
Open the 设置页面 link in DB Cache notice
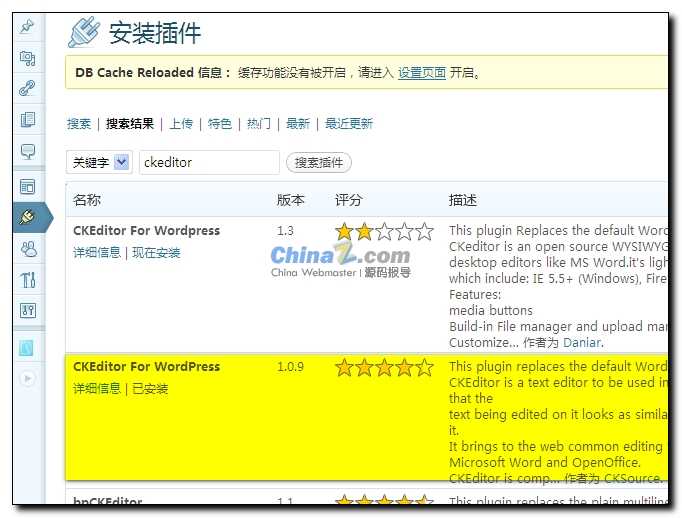tap(422, 73)
